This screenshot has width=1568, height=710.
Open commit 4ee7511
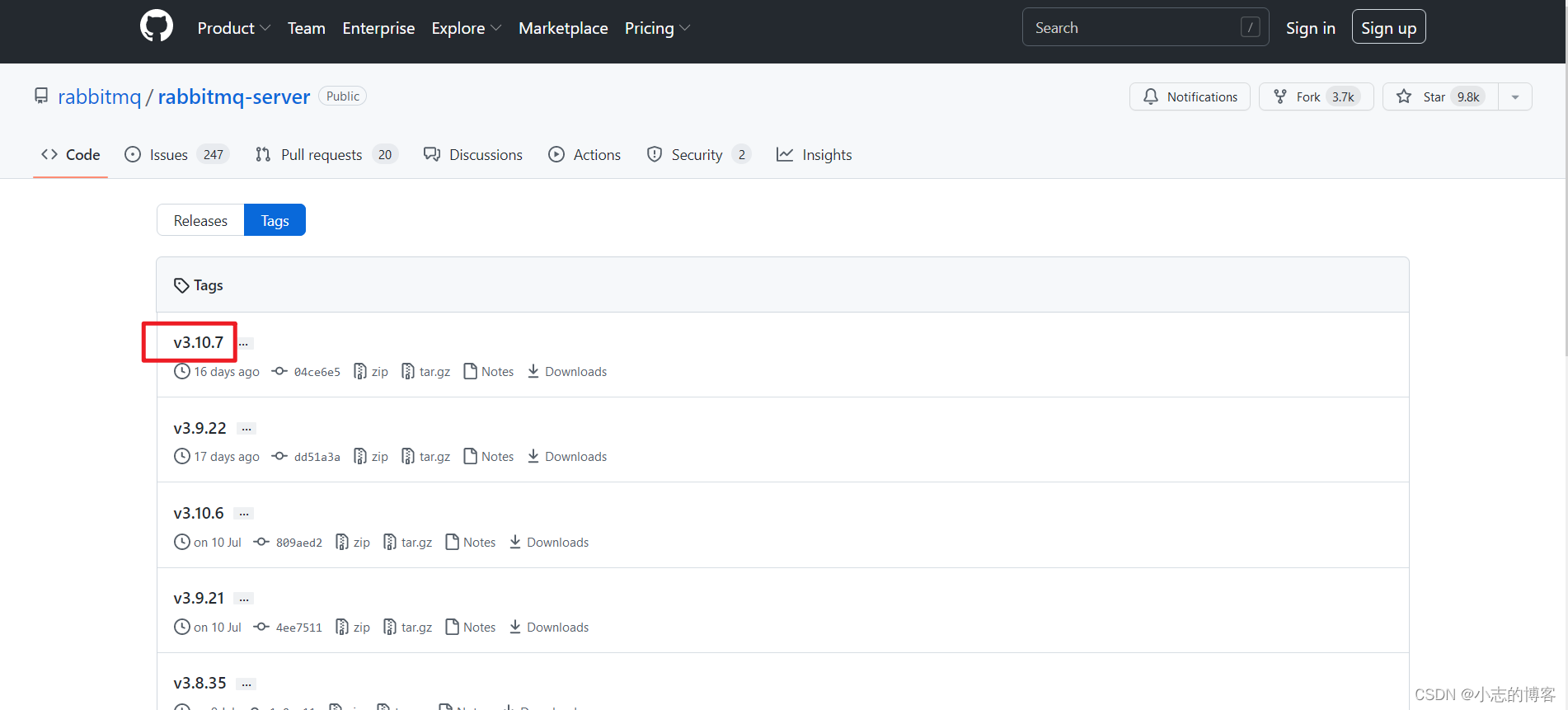pyautogui.click(x=289, y=628)
